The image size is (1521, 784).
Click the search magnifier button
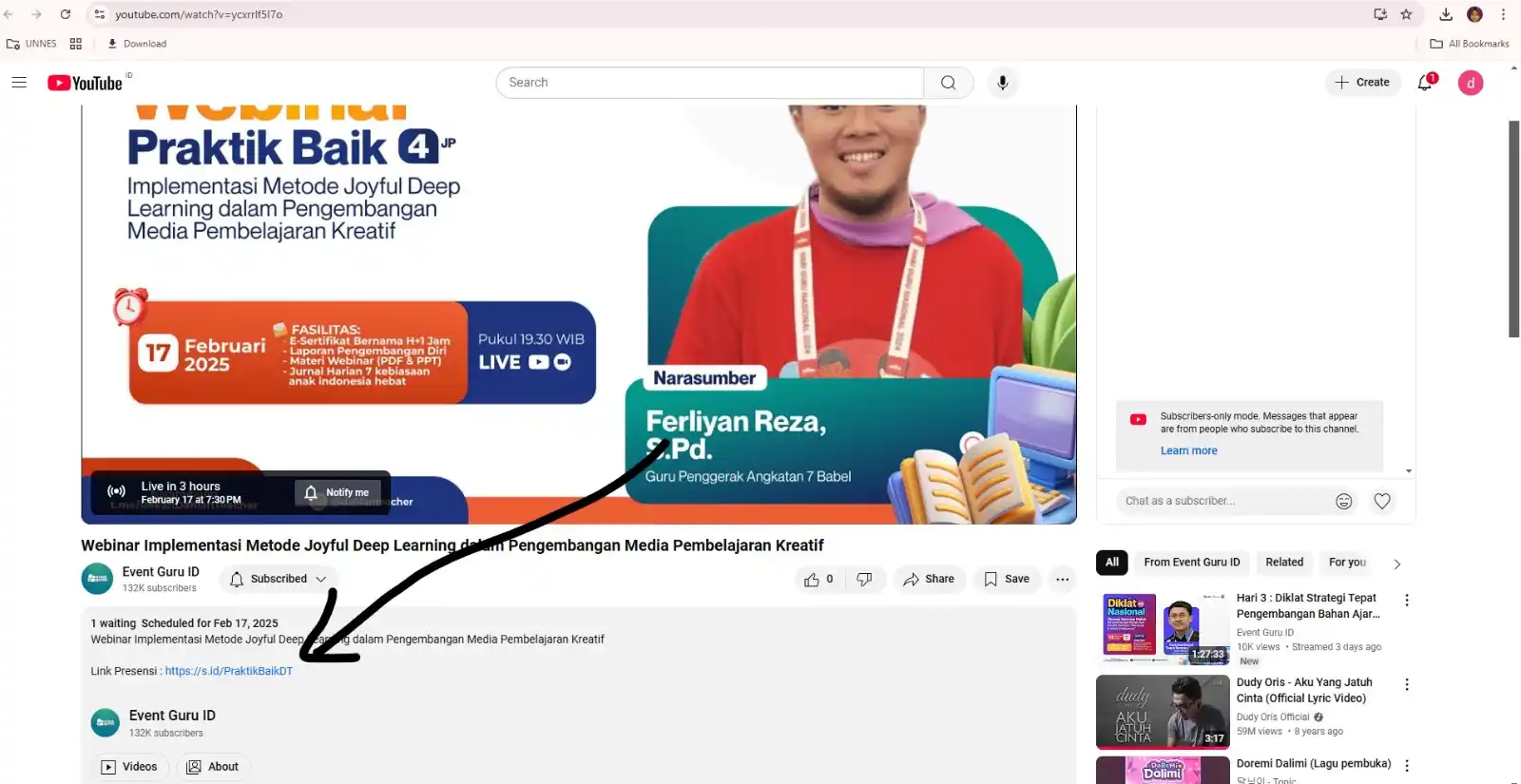pos(948,83)
